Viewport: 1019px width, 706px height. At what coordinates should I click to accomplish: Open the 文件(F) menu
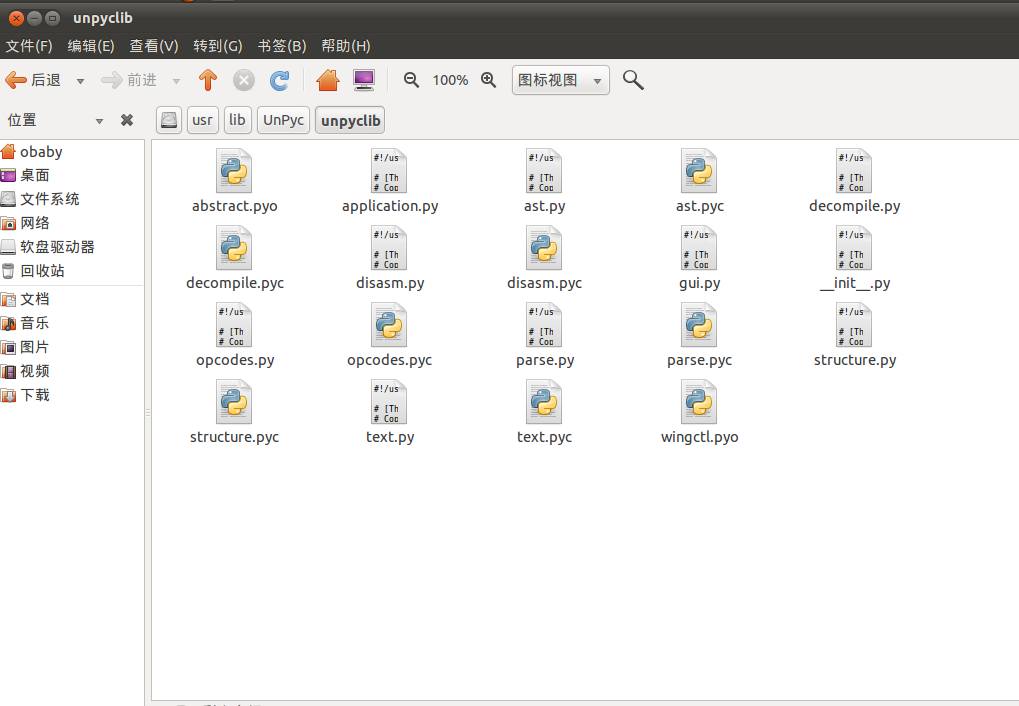[29, 46]
